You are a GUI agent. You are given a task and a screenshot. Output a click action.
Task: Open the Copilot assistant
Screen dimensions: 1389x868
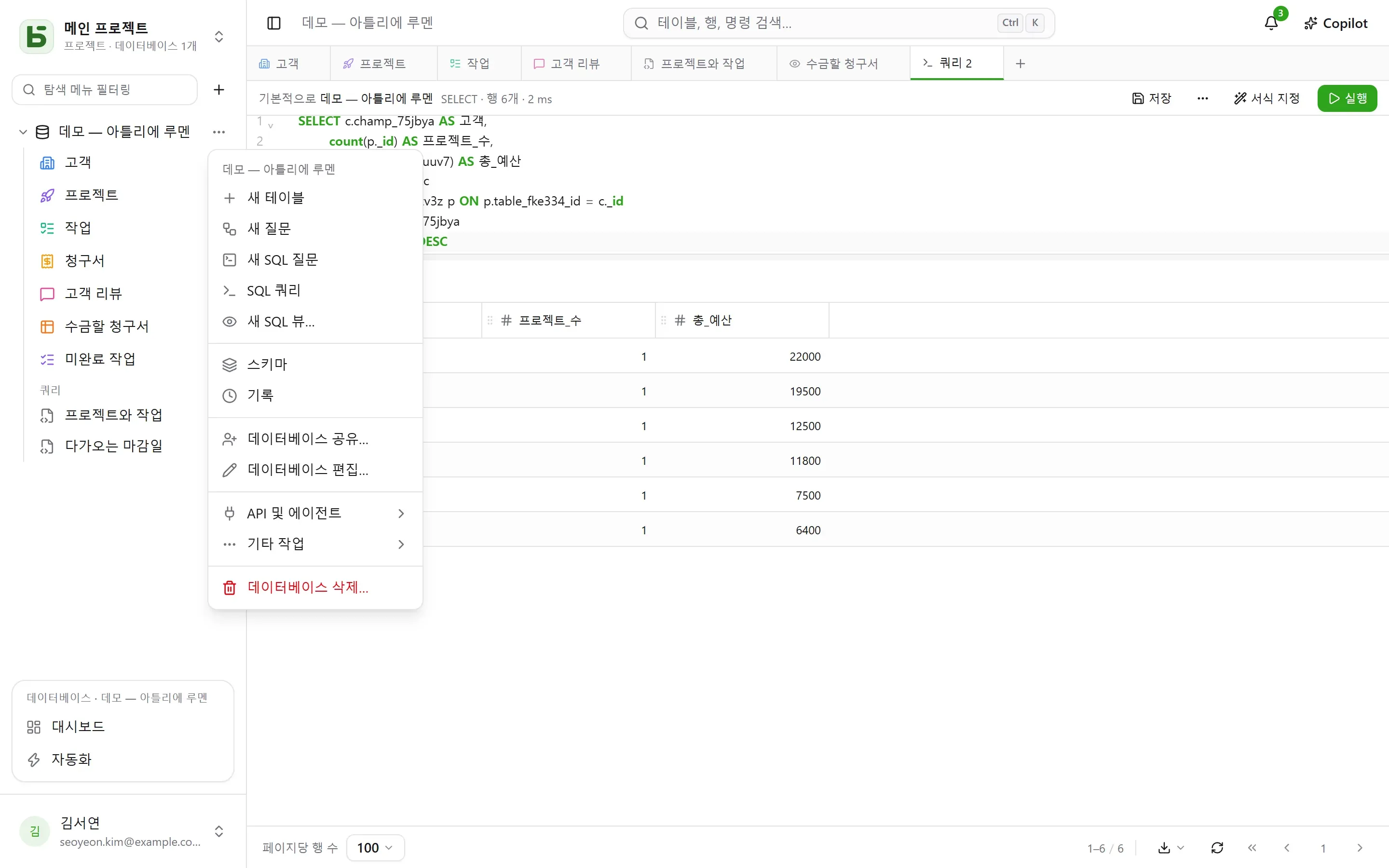[x=1335, y=23]
